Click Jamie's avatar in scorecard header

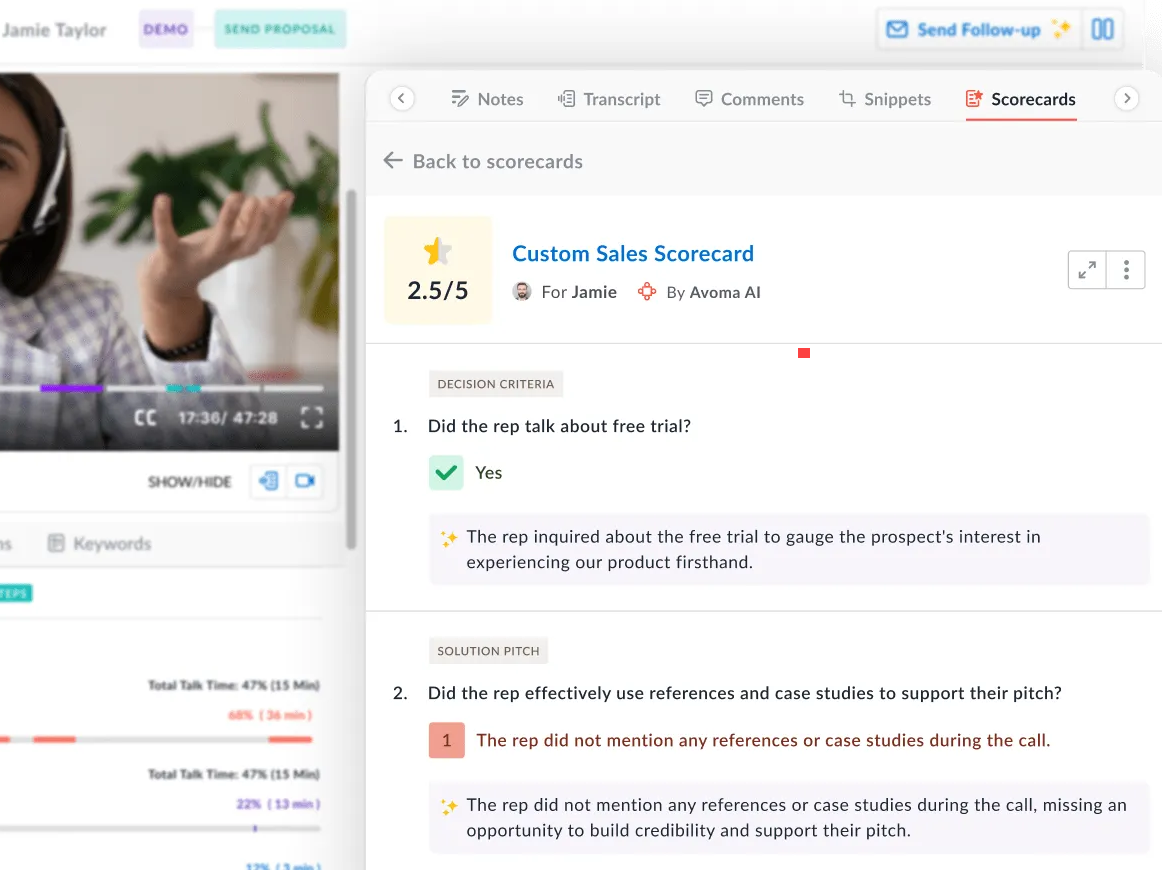pyautogui.click(x=522, y=291)
